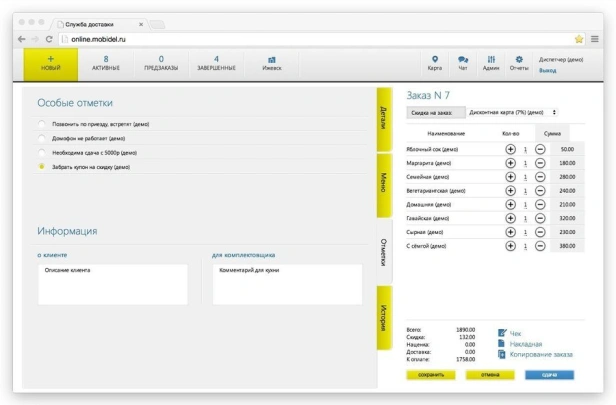Image resolution: width=616 pixels, height=405 pixels.
Task: Bookmark page with the star icon
Action: [x=579, y=38]
